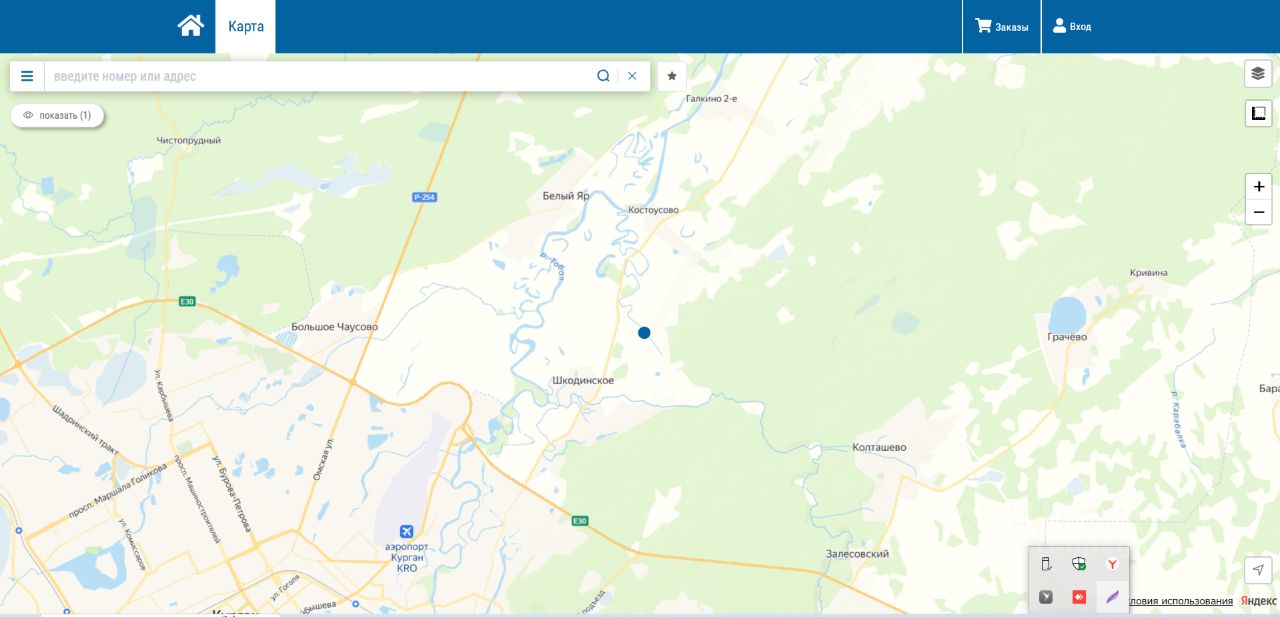Click the Колташево label on map
Viewport: 1280px width, 617px height.
(x=879, y=447)
